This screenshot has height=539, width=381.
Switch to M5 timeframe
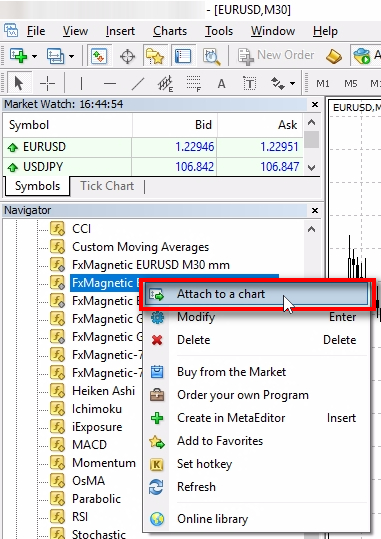351,84
